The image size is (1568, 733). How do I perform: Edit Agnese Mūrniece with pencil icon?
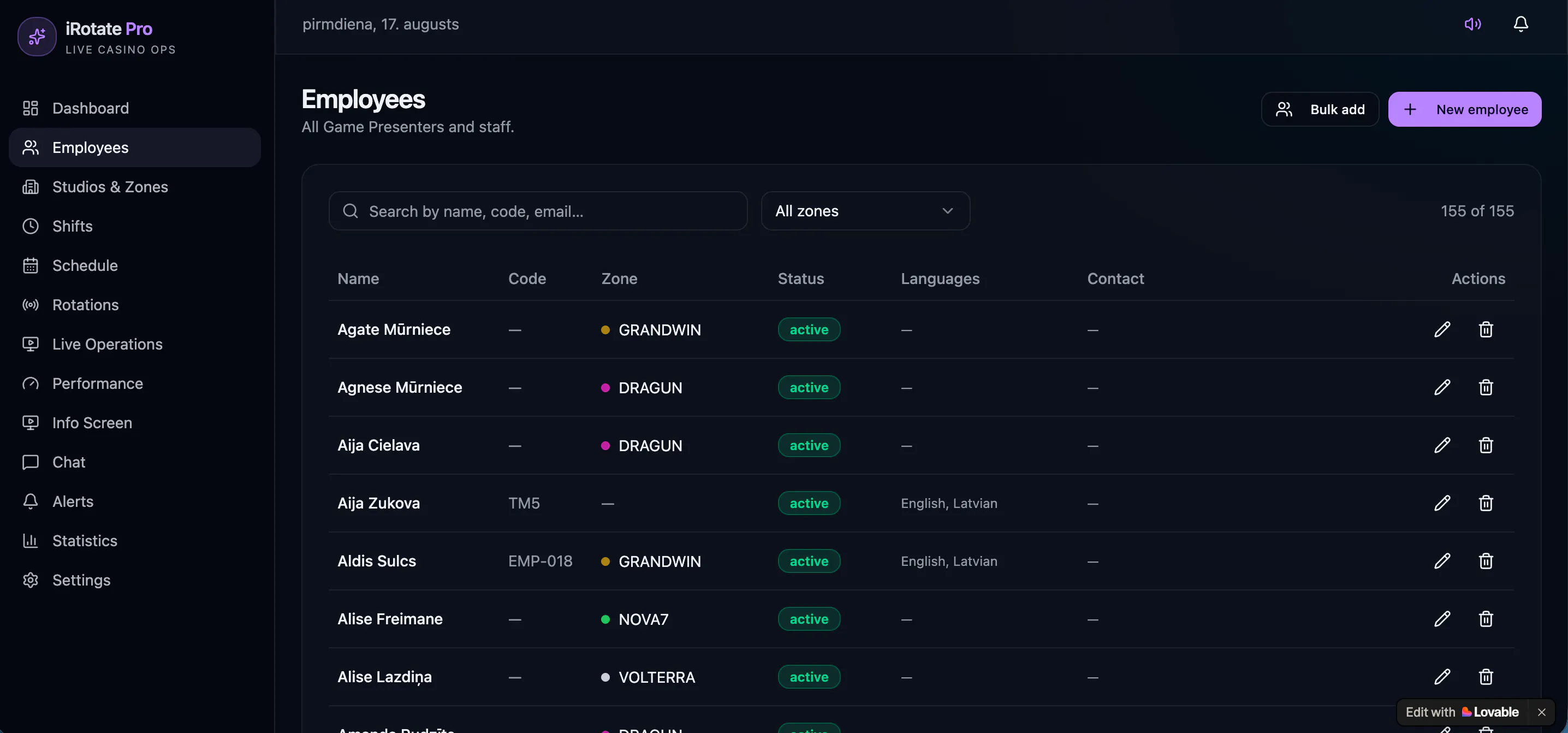[x=1442, y=387]
